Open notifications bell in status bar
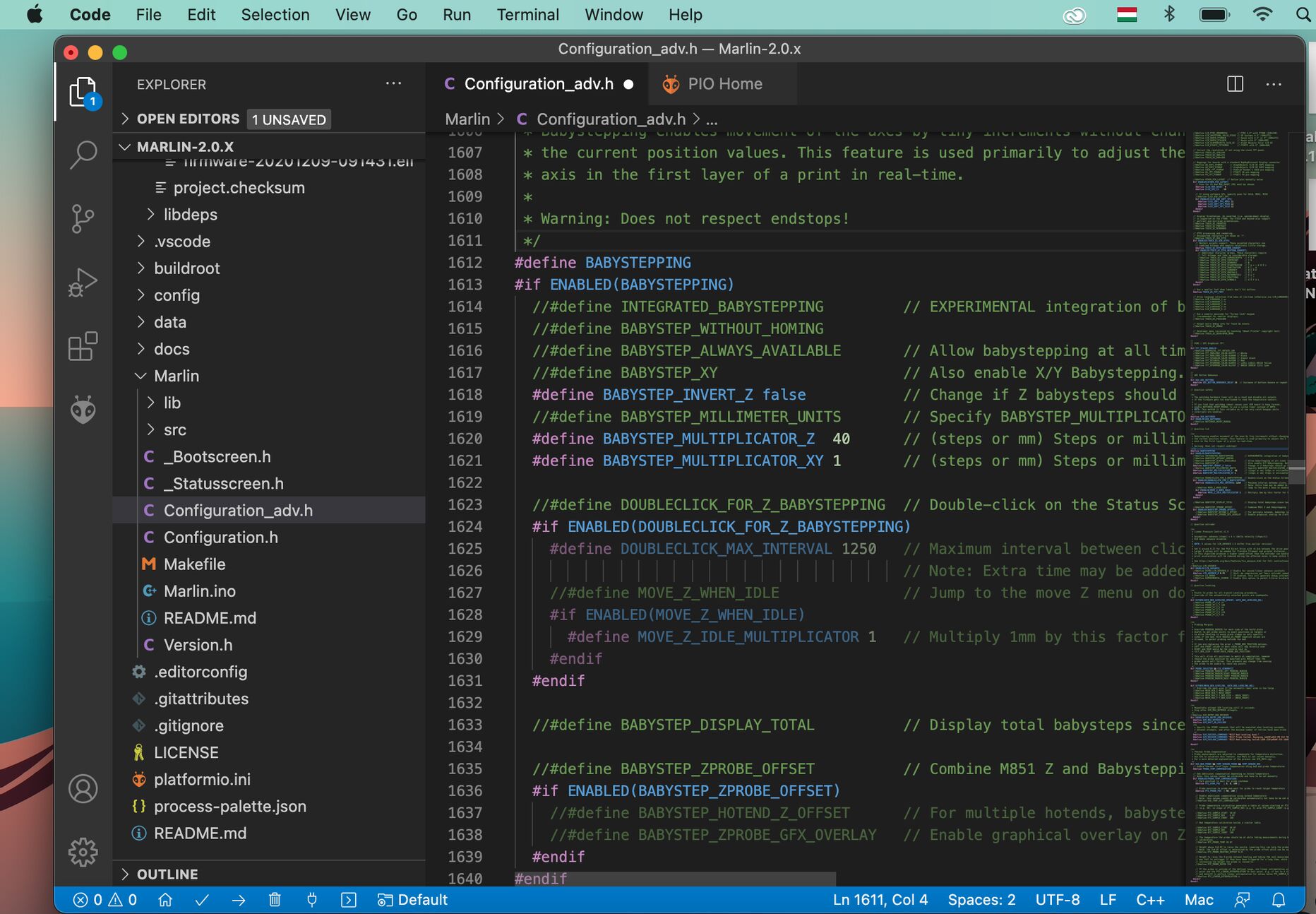 [1279, 900]
